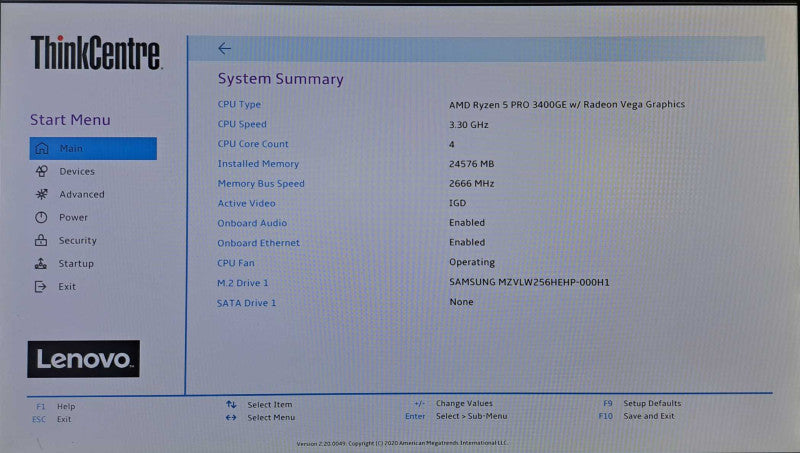Click the Installed Memory label
Screen dimensions: 800x453
(x=258, y=164)
